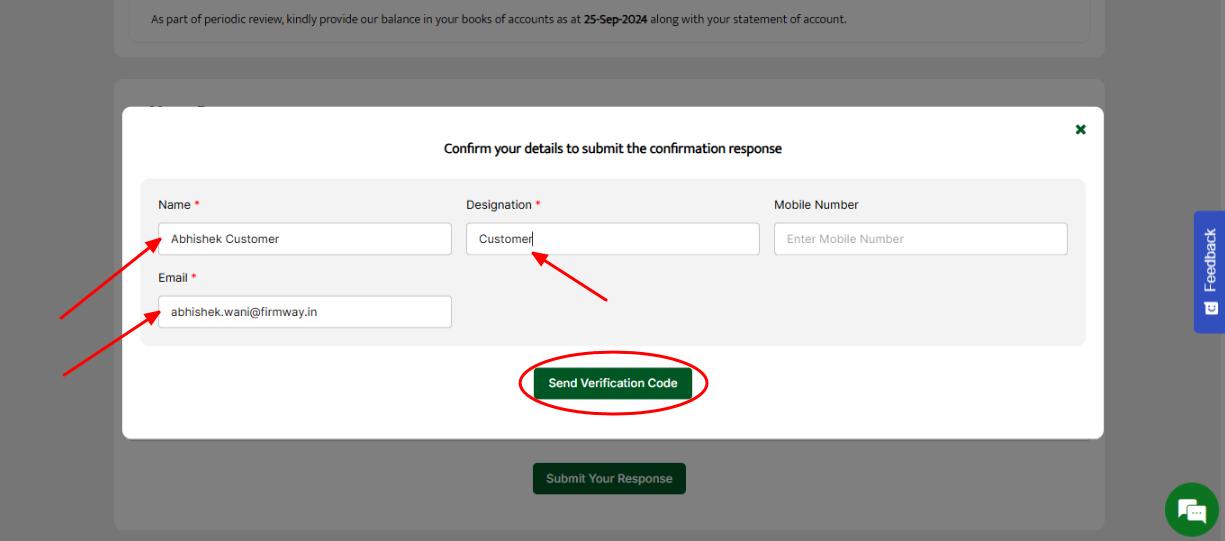Click the small icon on the Feedback tab
The image size is (1225, 541).
click(1210, 308)
